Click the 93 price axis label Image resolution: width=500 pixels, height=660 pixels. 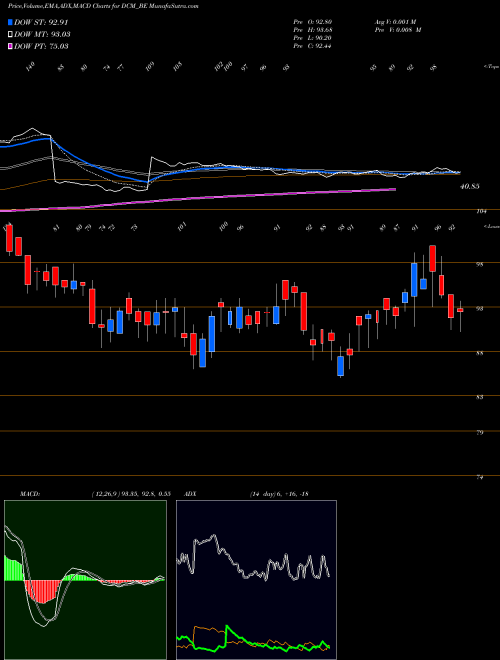click(x=480, y=309)
